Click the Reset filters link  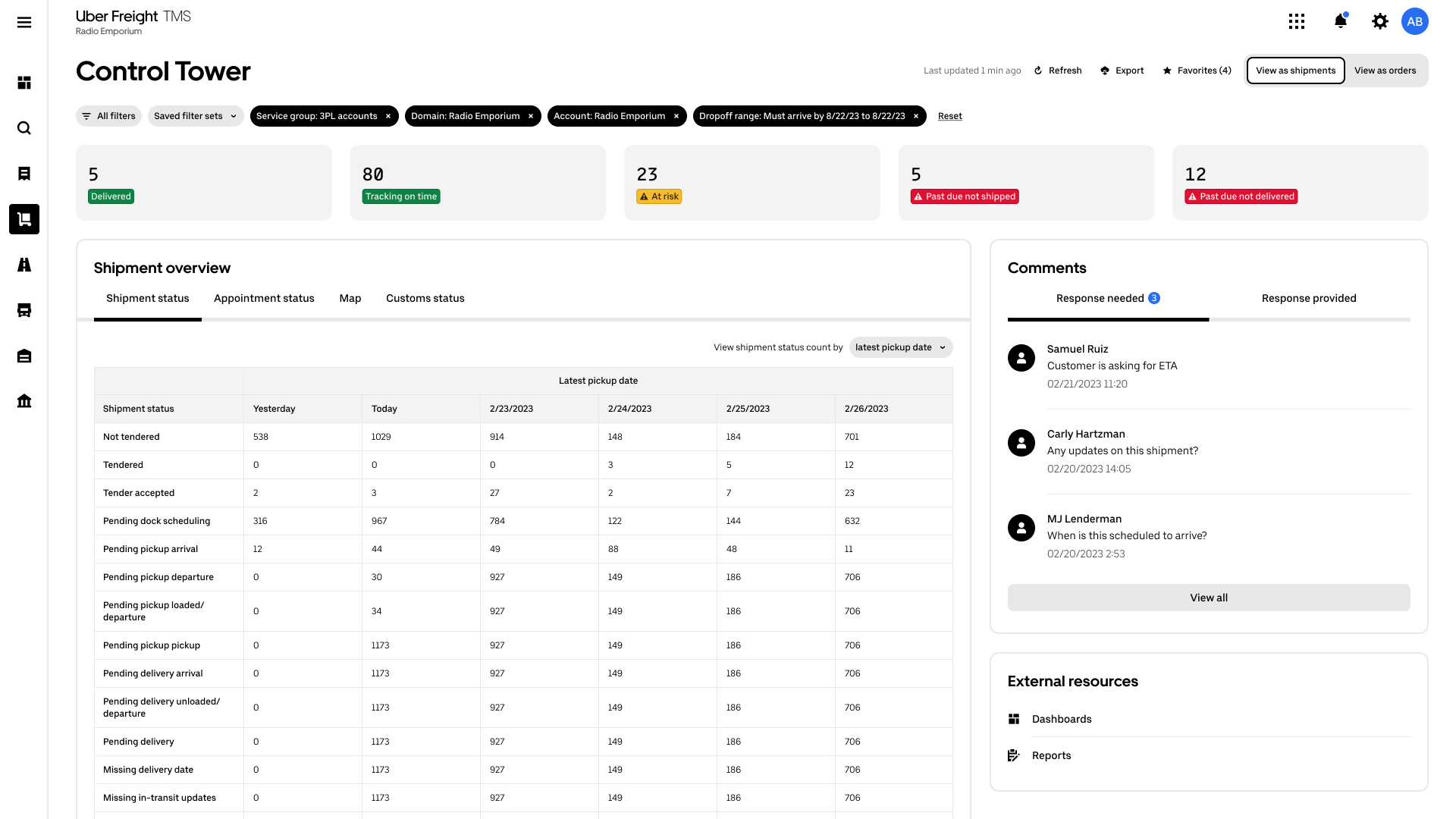[x=949, y=116]
